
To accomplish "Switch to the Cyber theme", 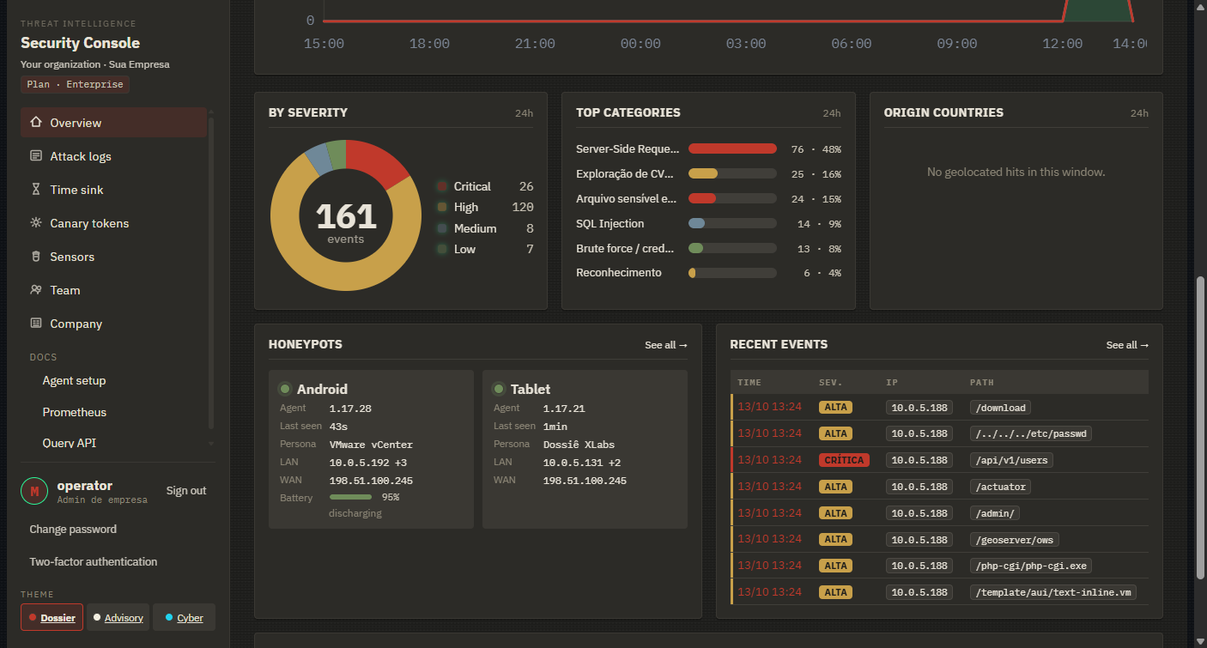I will 184,617.
